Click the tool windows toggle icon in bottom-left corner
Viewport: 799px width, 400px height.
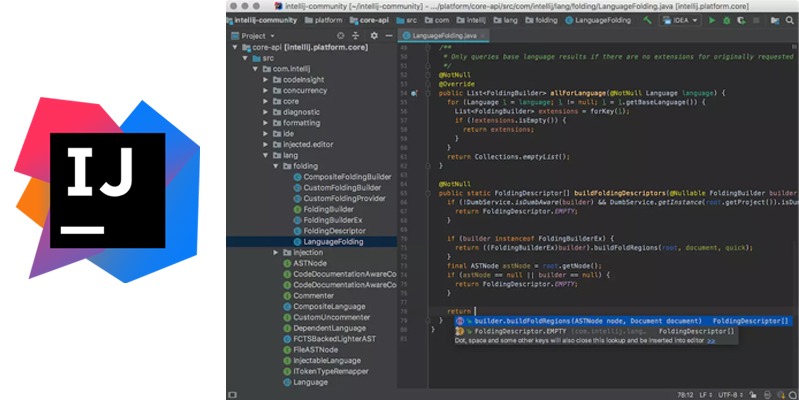coord(232,395)
